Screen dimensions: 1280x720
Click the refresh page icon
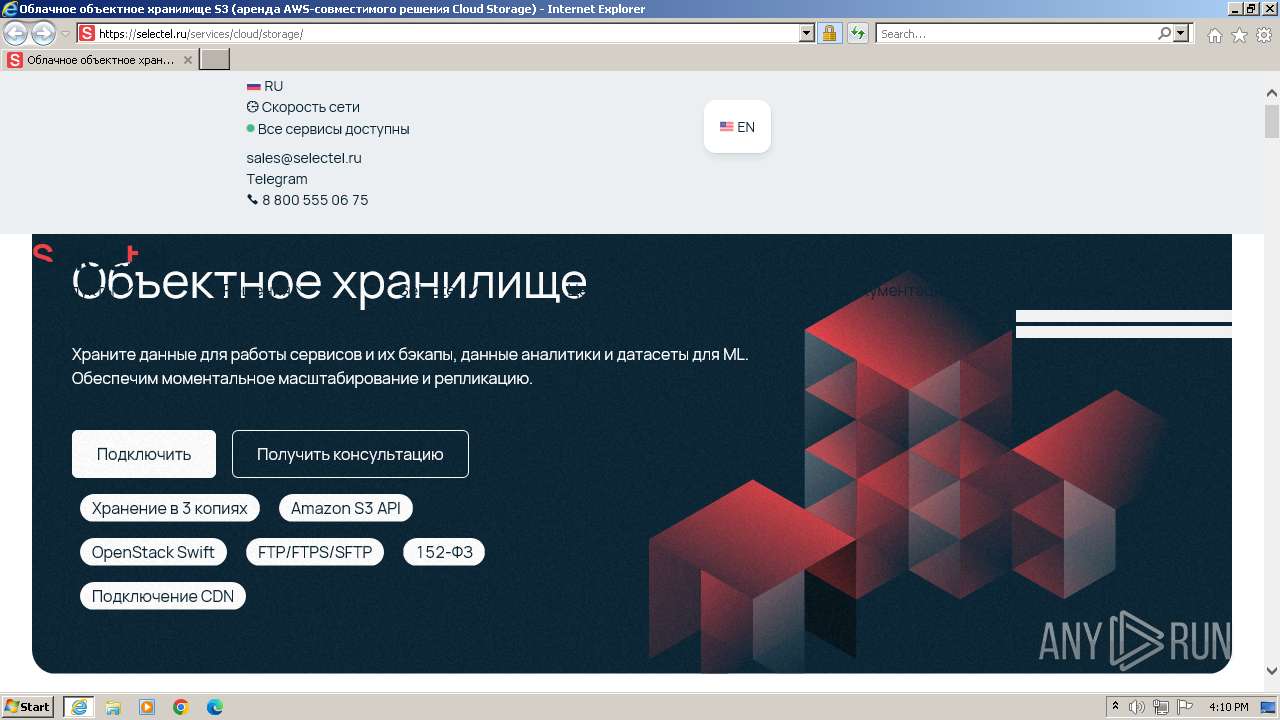point(857,33)
